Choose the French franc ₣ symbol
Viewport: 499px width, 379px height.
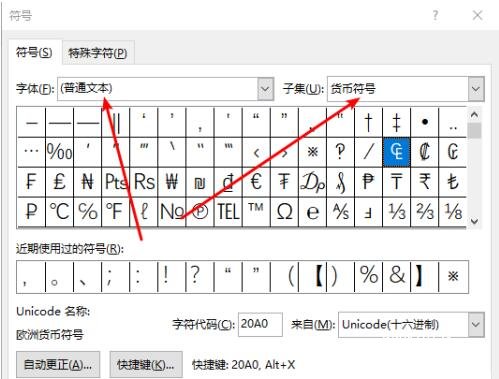31,182
